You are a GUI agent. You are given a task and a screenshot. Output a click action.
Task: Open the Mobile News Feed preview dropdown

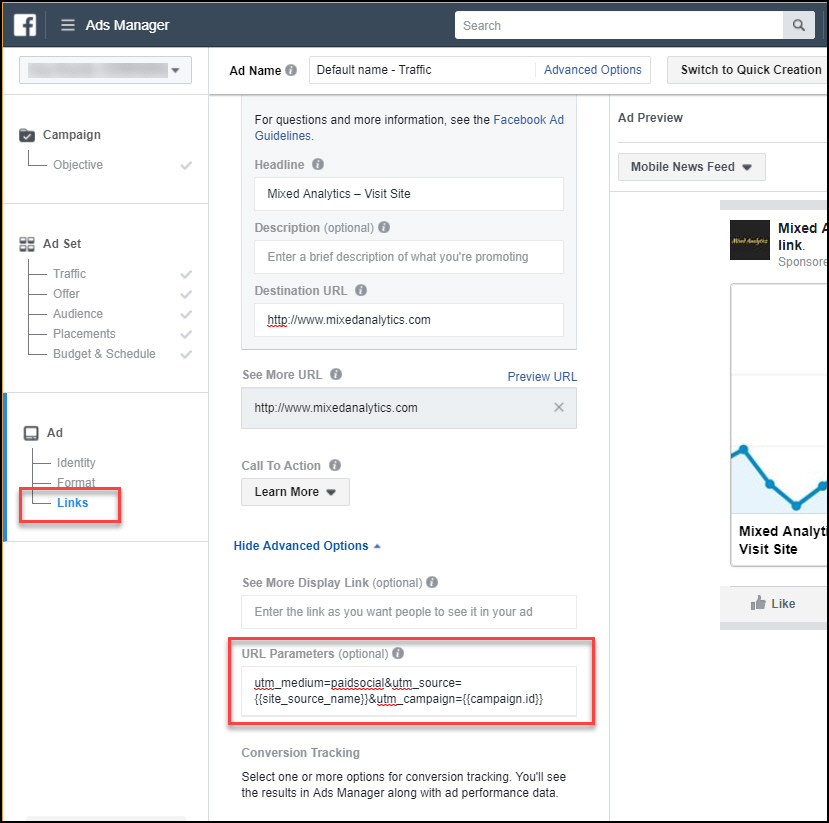point(691,167)
